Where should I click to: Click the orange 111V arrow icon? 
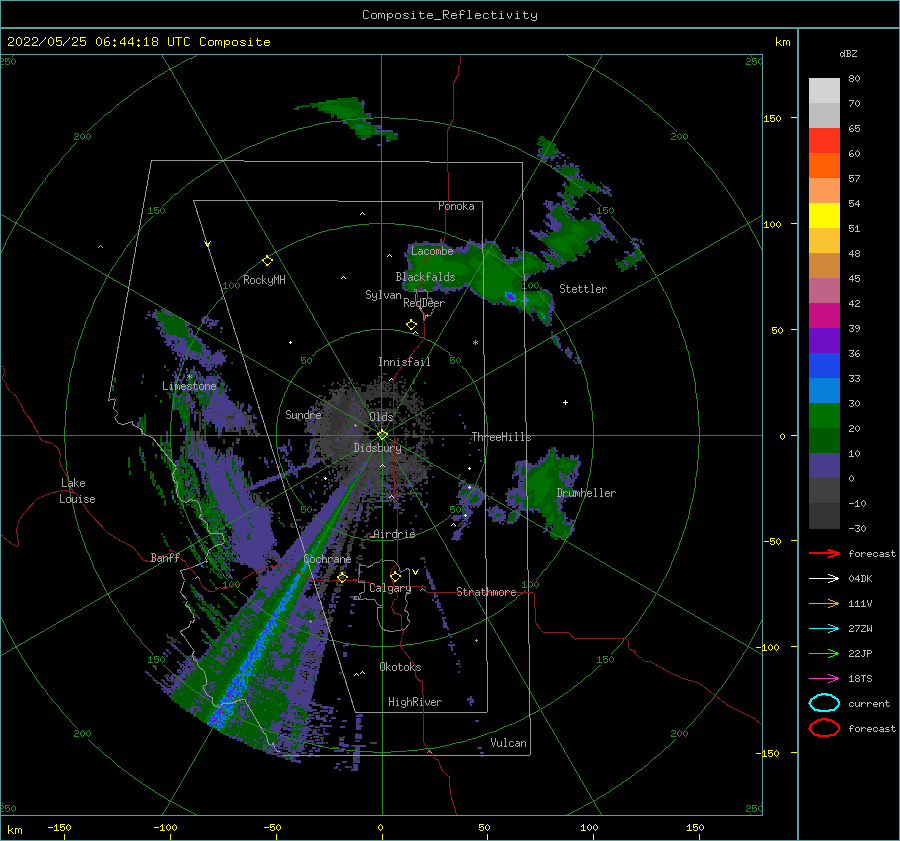pos(824,603)
